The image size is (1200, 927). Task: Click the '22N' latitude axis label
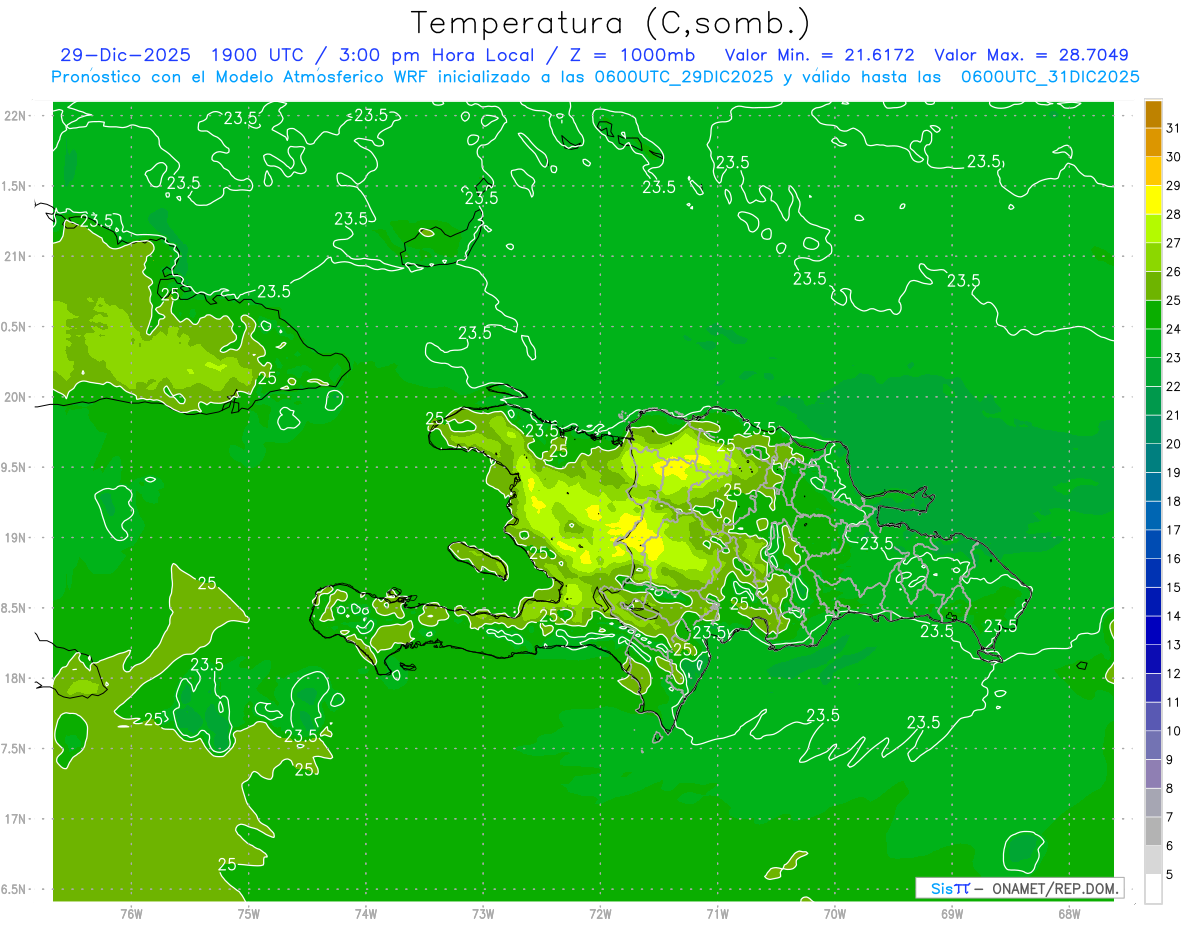15,115
